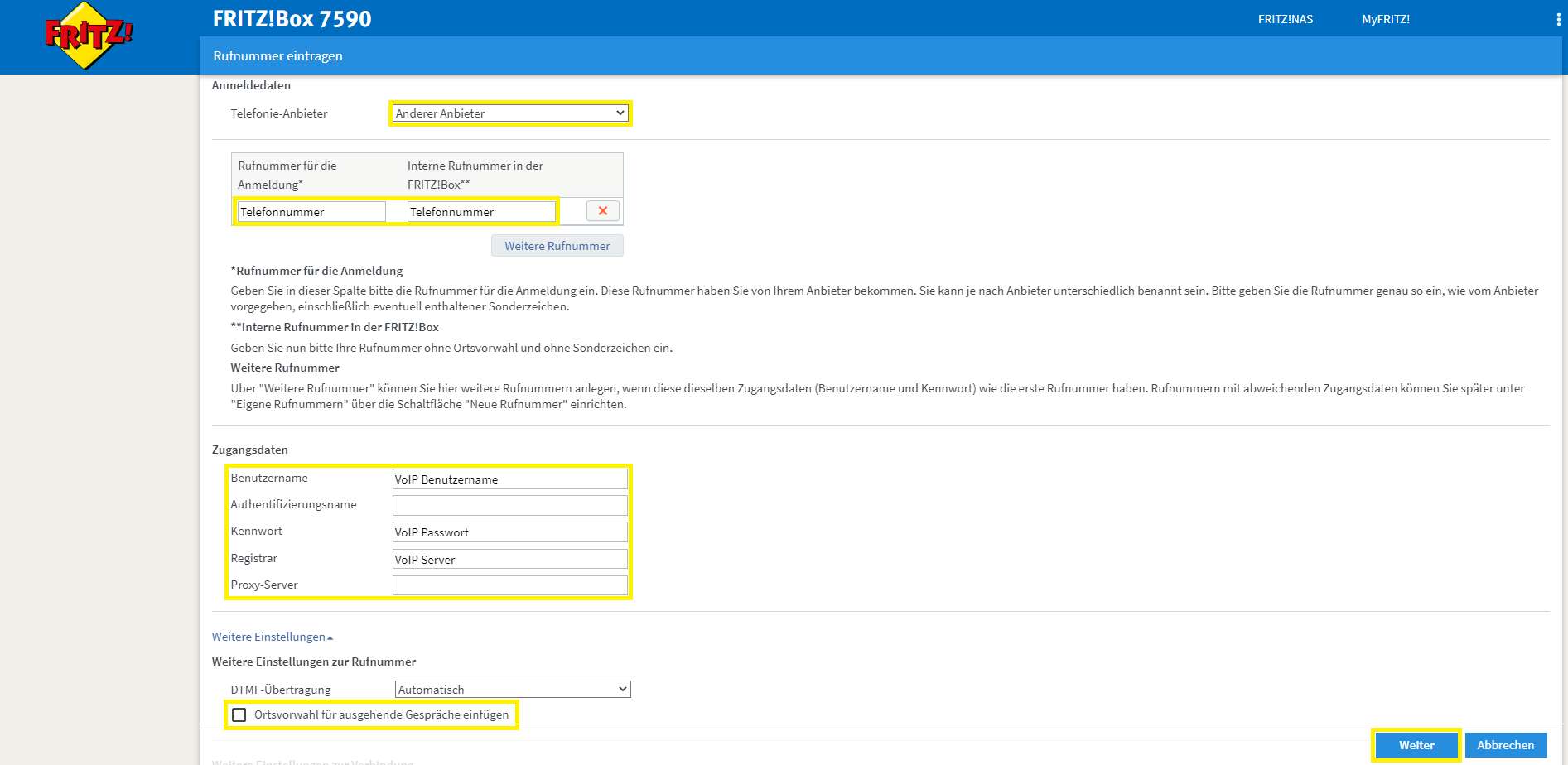Click the Anmeldedaten section heading
Viewport: 1568px width, 765px height.
point(251,85)
